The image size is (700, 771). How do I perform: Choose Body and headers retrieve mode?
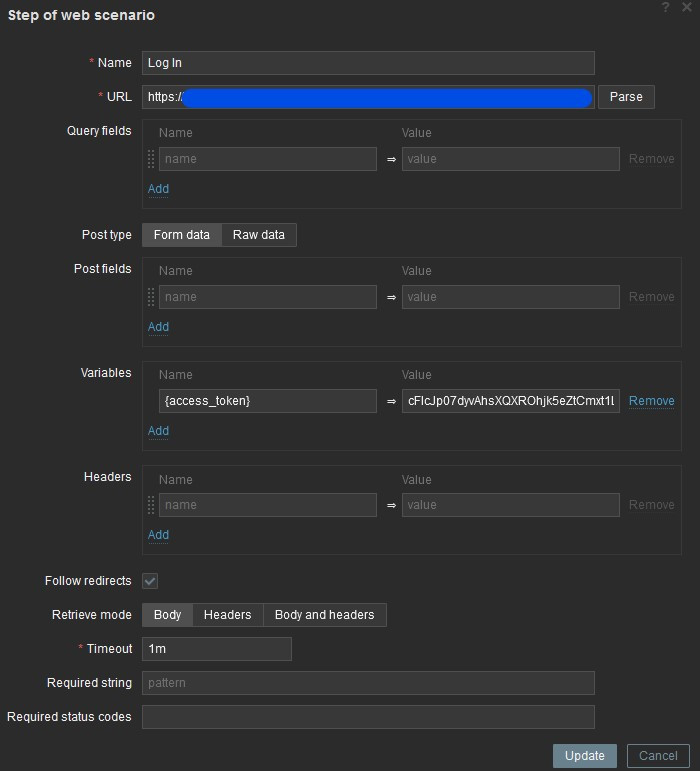tap(324, 615)
